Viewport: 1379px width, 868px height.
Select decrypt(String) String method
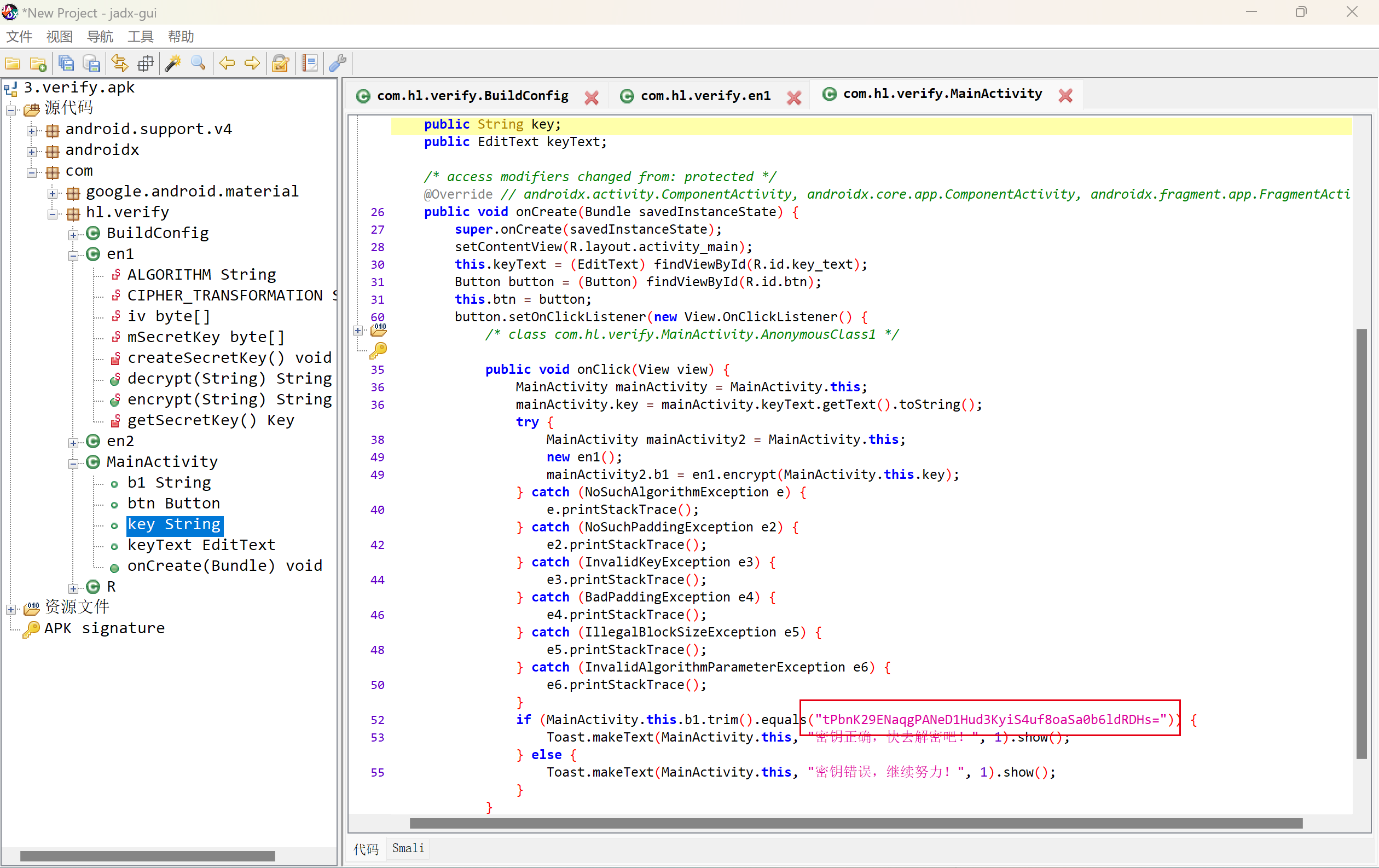229,379
